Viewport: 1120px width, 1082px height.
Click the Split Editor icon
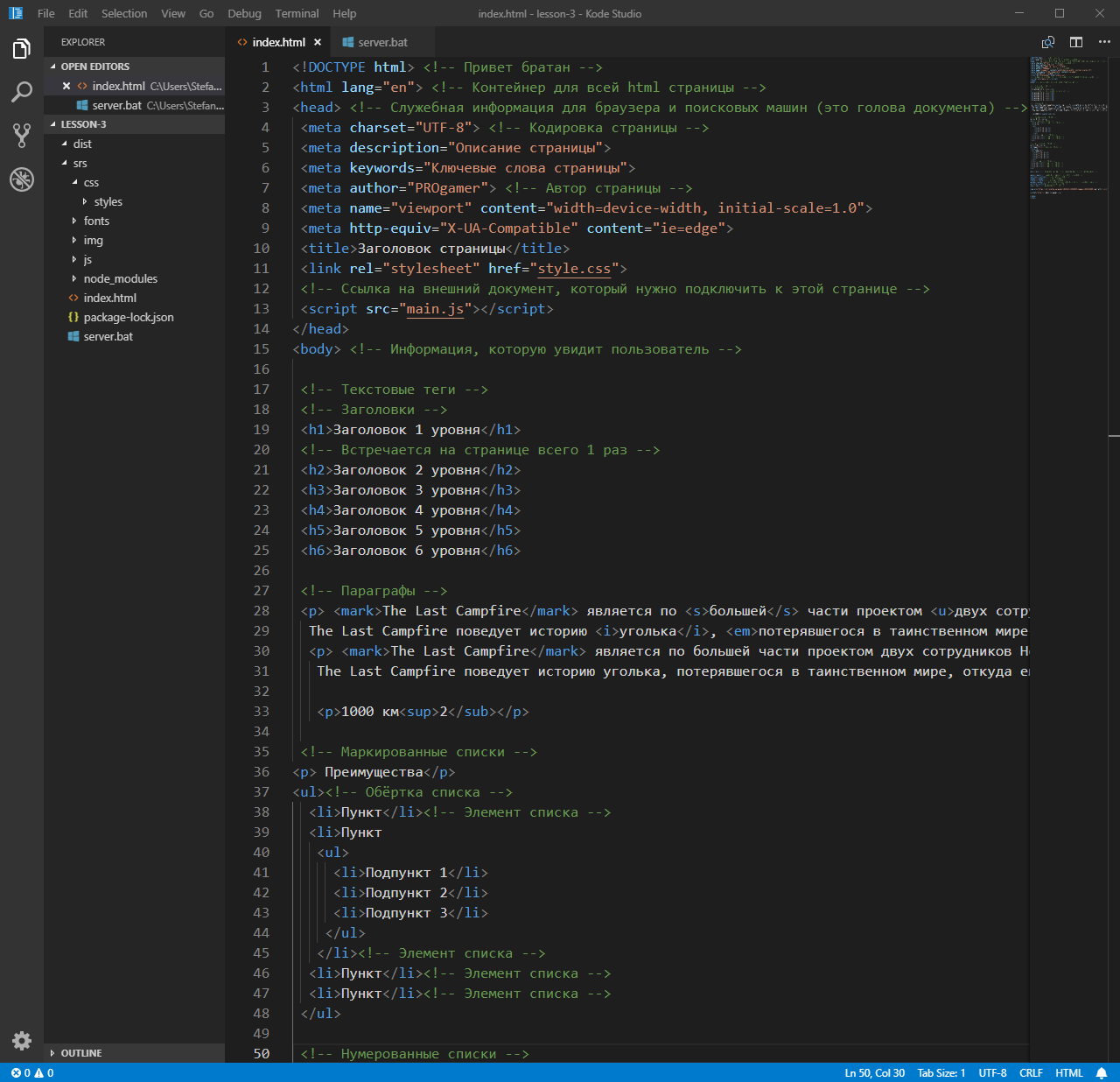click(1076, 42)
